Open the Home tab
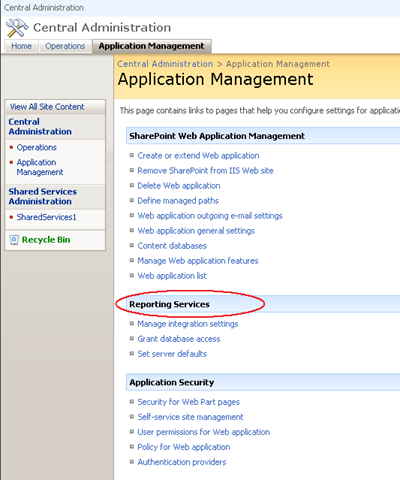Image resolution: width=400 pixels, height=480 pixels. tap(22, 46)
